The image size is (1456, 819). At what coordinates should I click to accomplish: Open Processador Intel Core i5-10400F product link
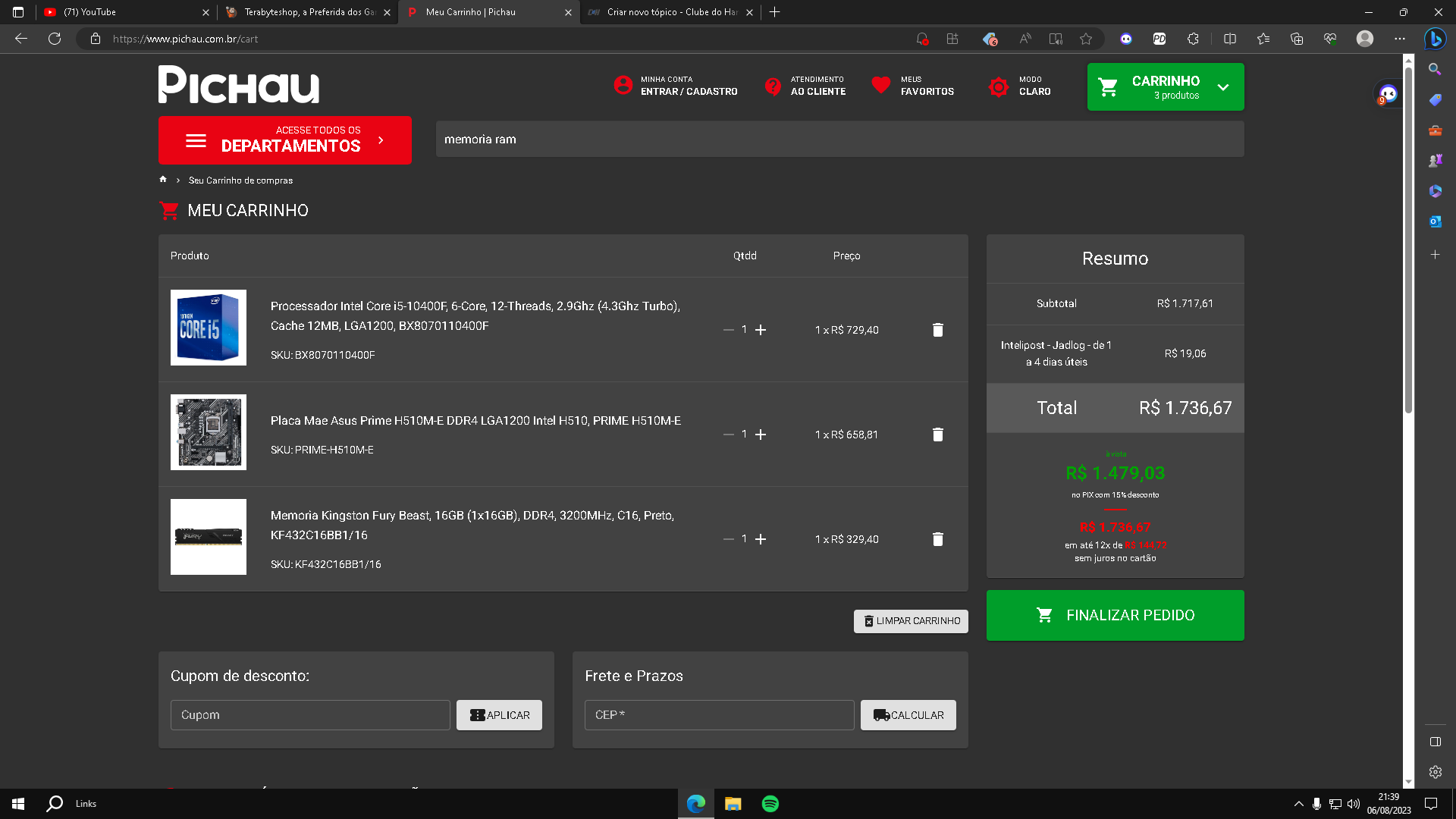click(x=475, y=316)
